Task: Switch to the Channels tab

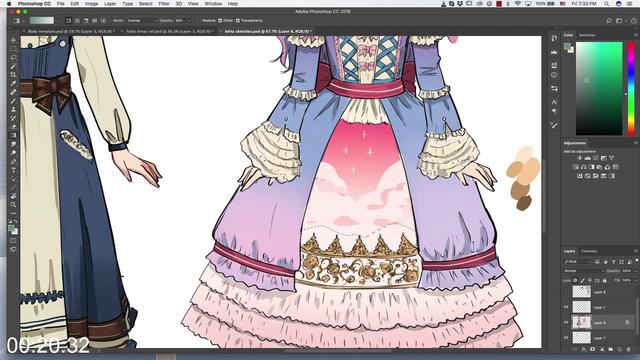Action: (589, 251)
